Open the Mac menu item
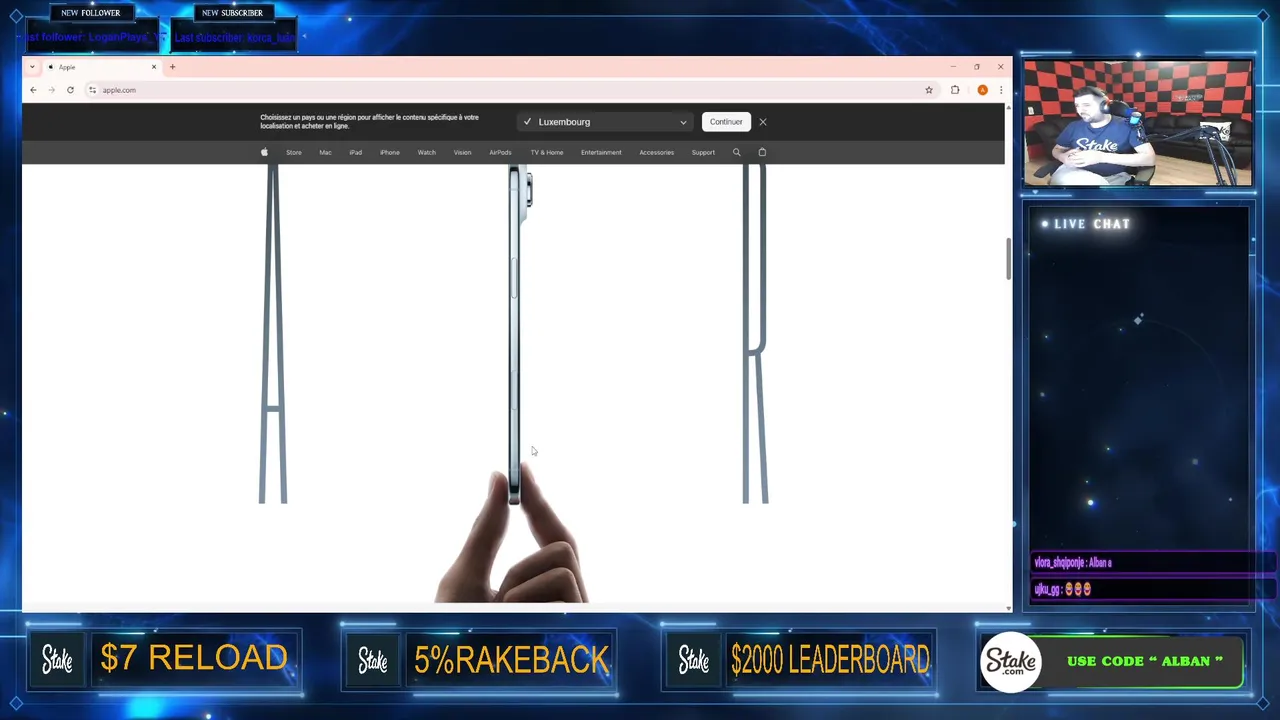Screen dimensions: 1280x720 click(x=325, y=153)
